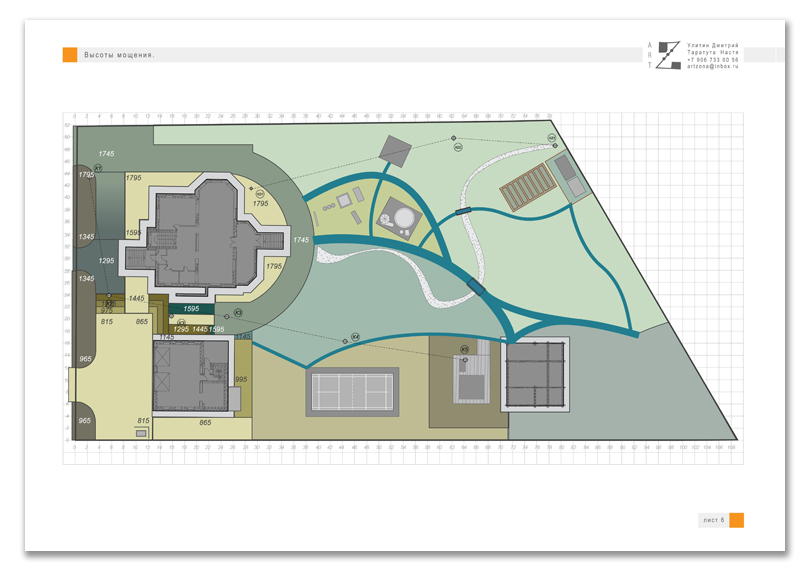Viewport: 812px width, 572px height.
Task: Select the main house footprint
Action: tap(206, 238)
